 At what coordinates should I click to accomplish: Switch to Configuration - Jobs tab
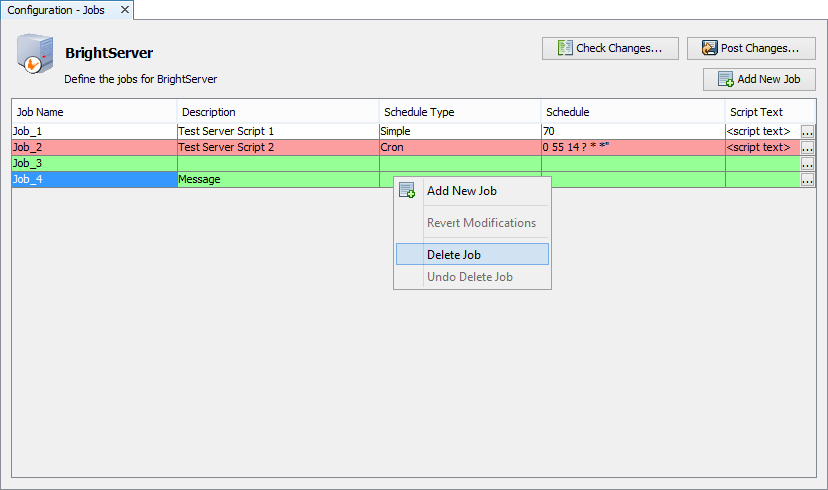click(55, 10)
